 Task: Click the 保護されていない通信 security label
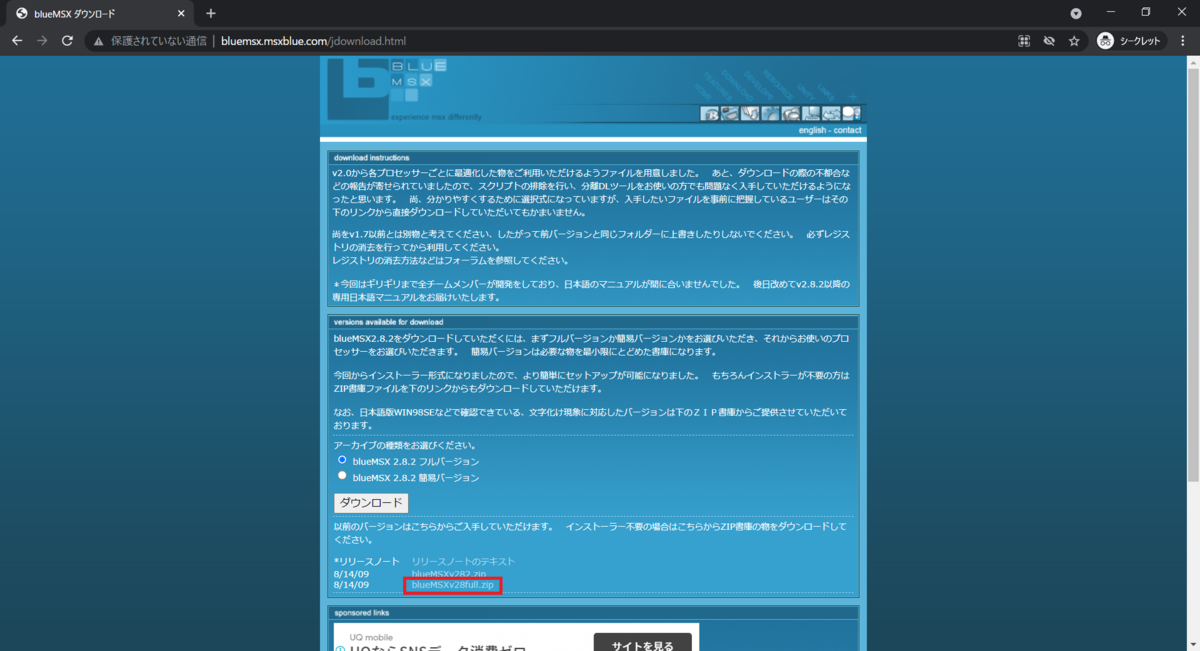click(x=159, y=41)
